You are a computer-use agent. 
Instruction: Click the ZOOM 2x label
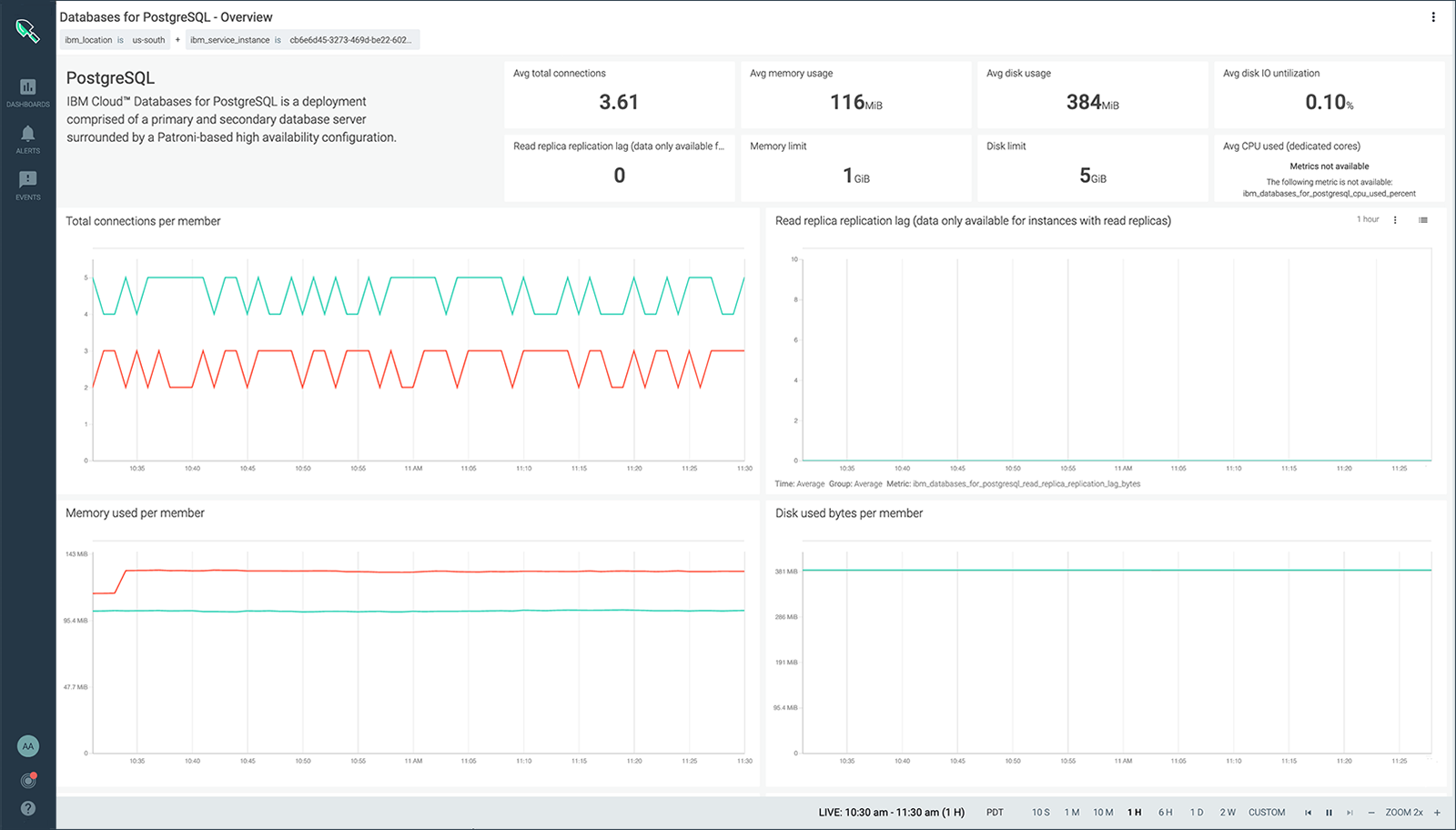[x=1404, y=813]
